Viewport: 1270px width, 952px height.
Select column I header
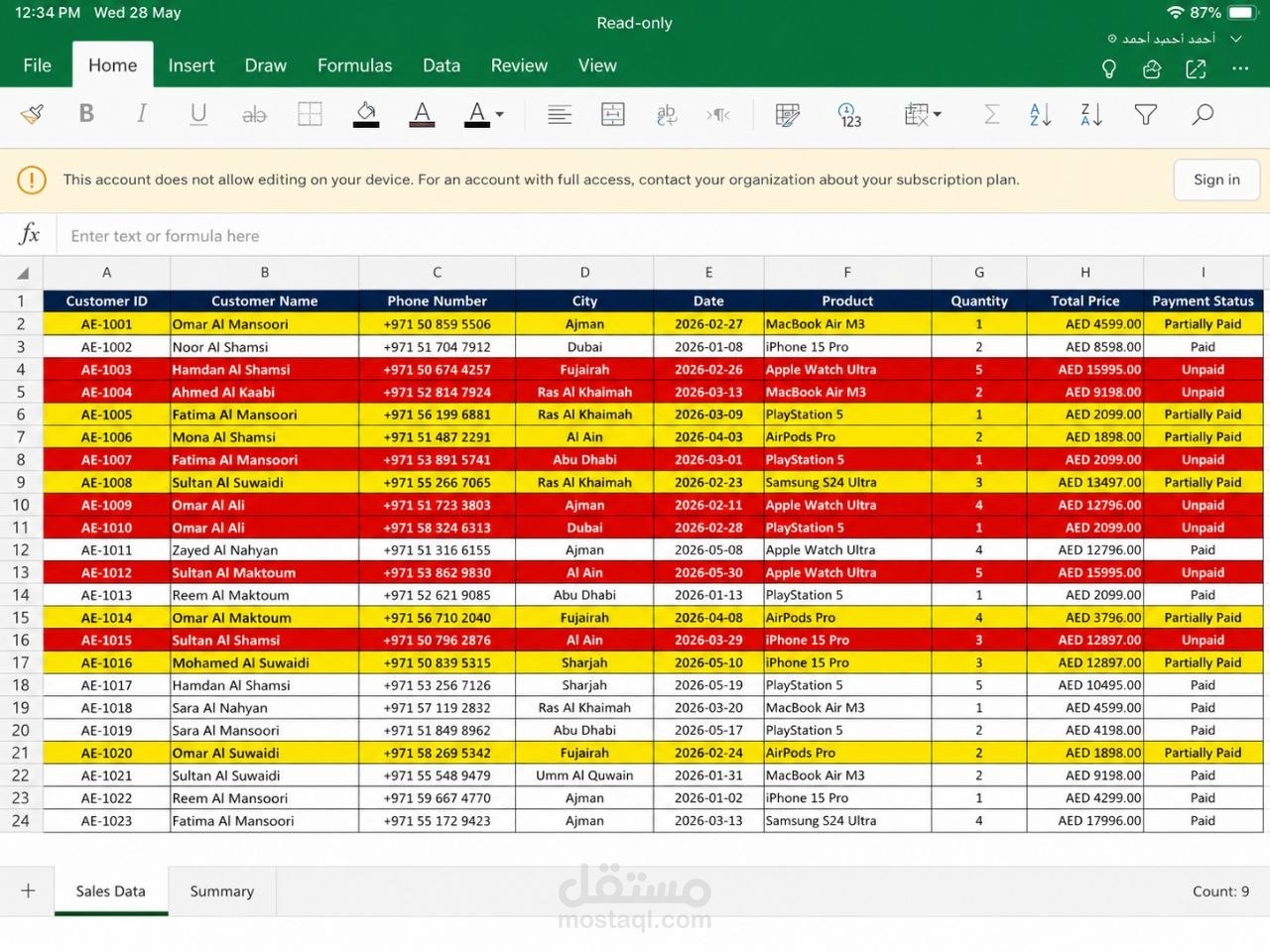click(1204, 273)
